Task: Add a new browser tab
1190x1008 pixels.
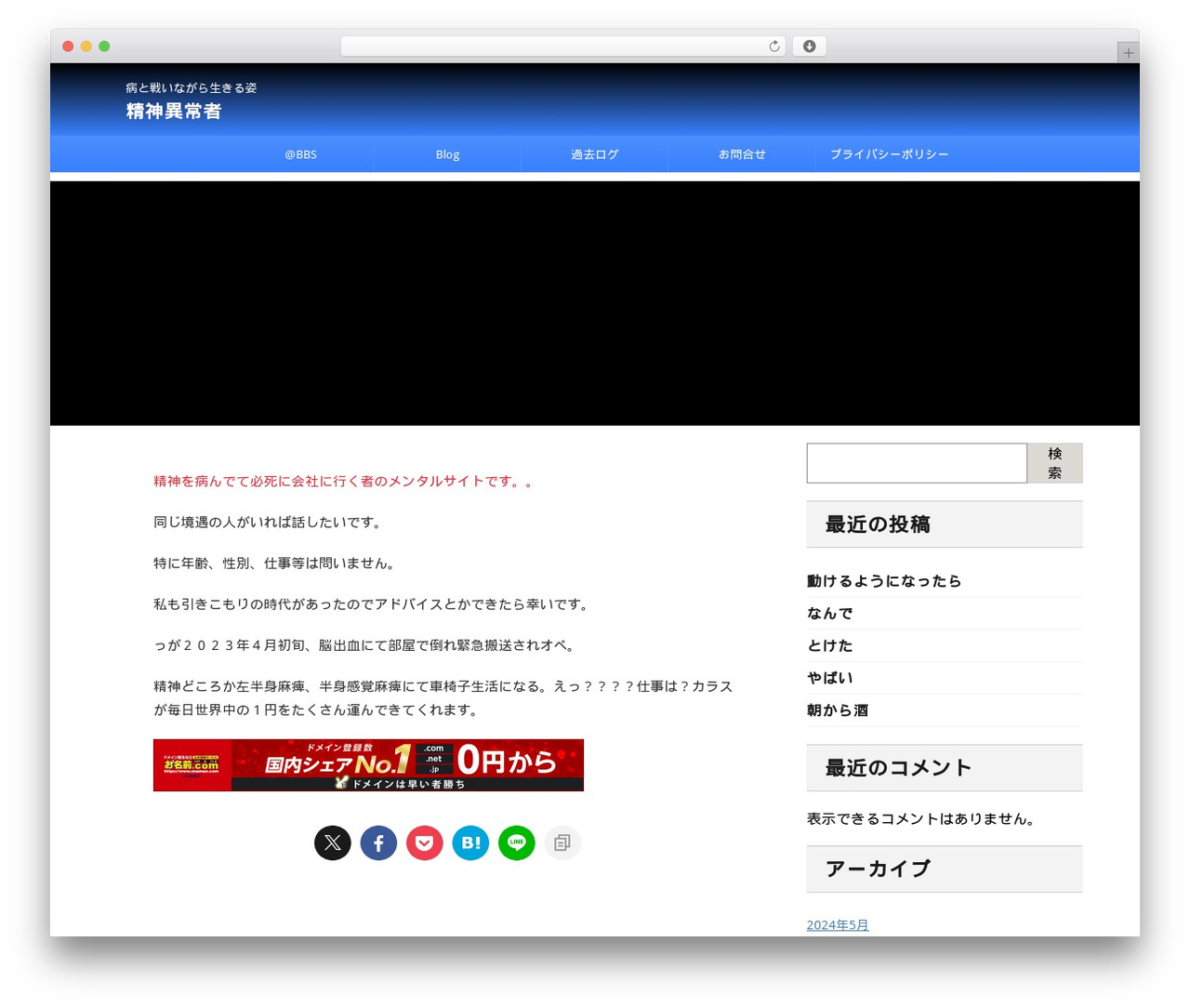Action: point(1128,53)
